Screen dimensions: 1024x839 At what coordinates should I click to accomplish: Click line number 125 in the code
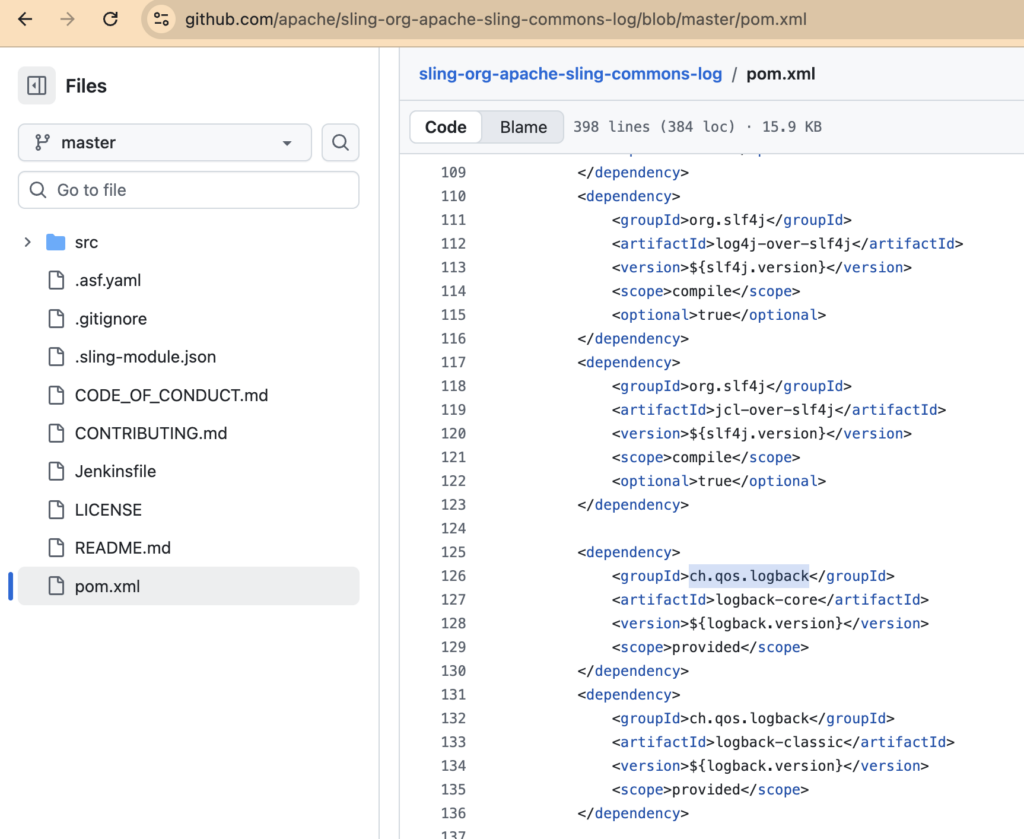click(453, 552)
